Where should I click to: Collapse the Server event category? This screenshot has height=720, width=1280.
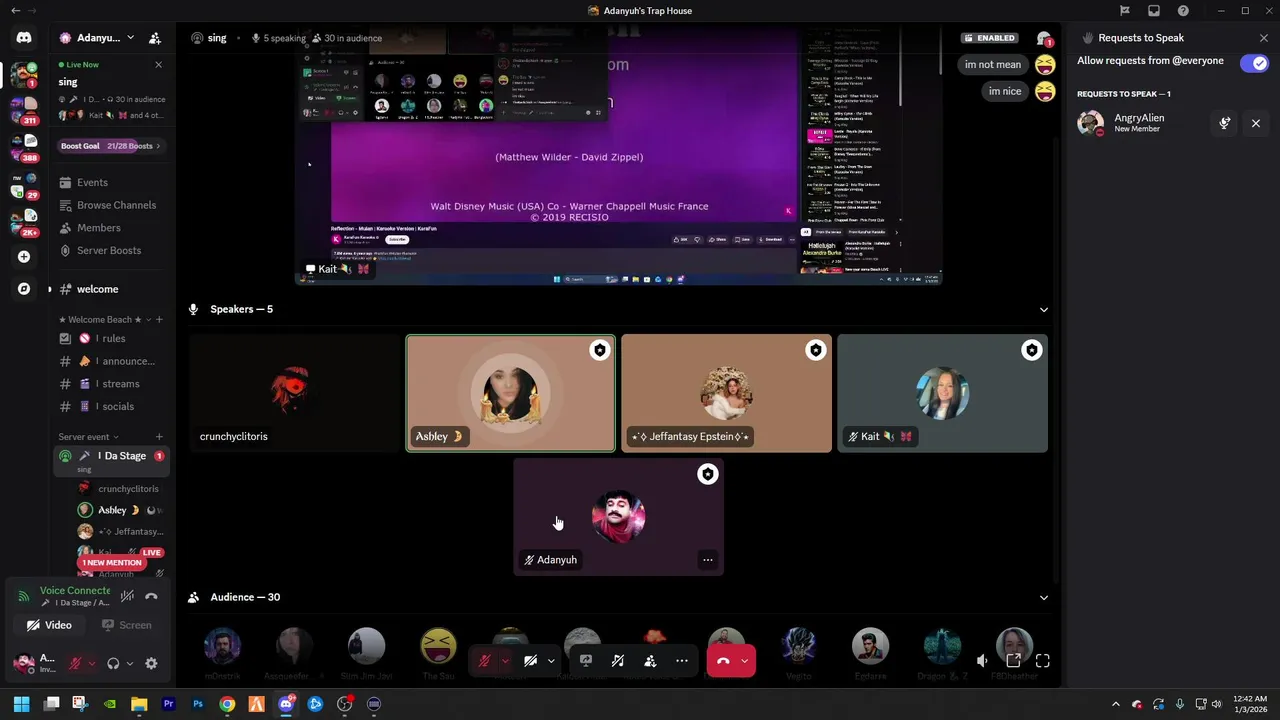(88, 437)
